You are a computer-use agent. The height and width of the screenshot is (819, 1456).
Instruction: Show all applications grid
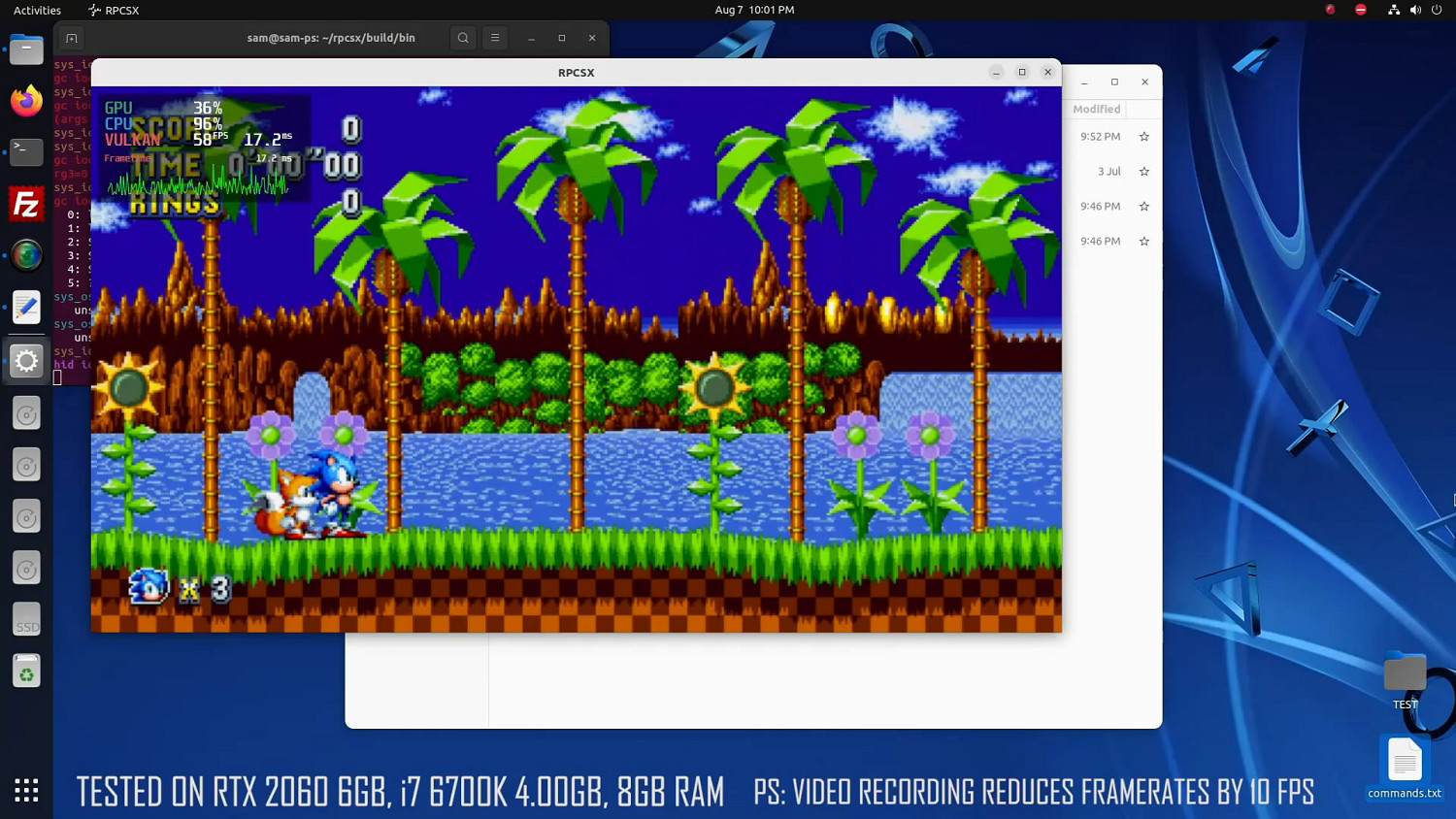tap(26, 790)
